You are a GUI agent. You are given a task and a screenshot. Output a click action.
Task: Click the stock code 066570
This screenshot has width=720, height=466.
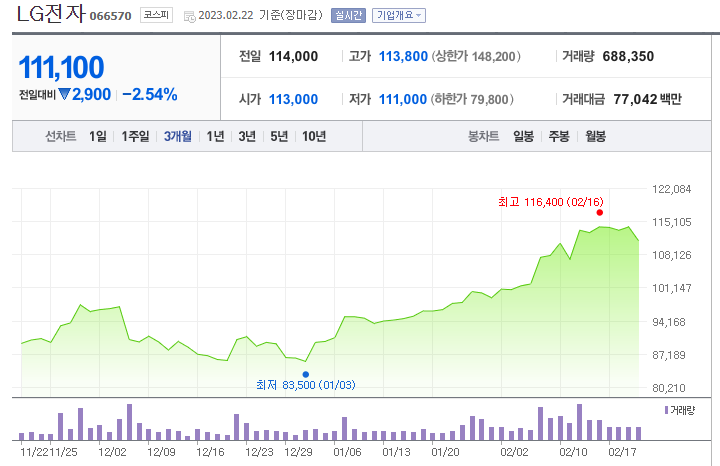110,16
